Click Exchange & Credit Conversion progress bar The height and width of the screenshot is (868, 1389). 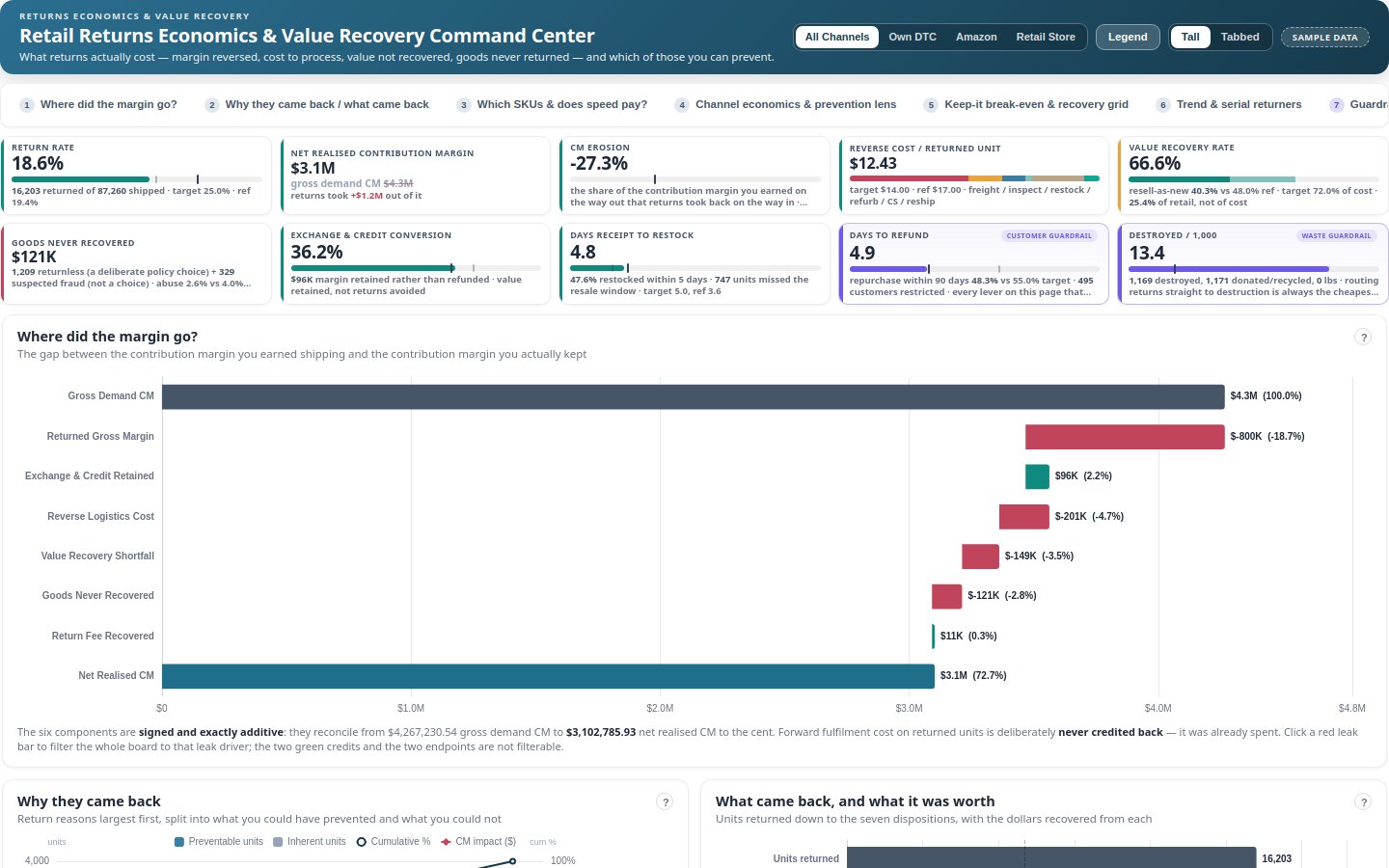[416, 268]
